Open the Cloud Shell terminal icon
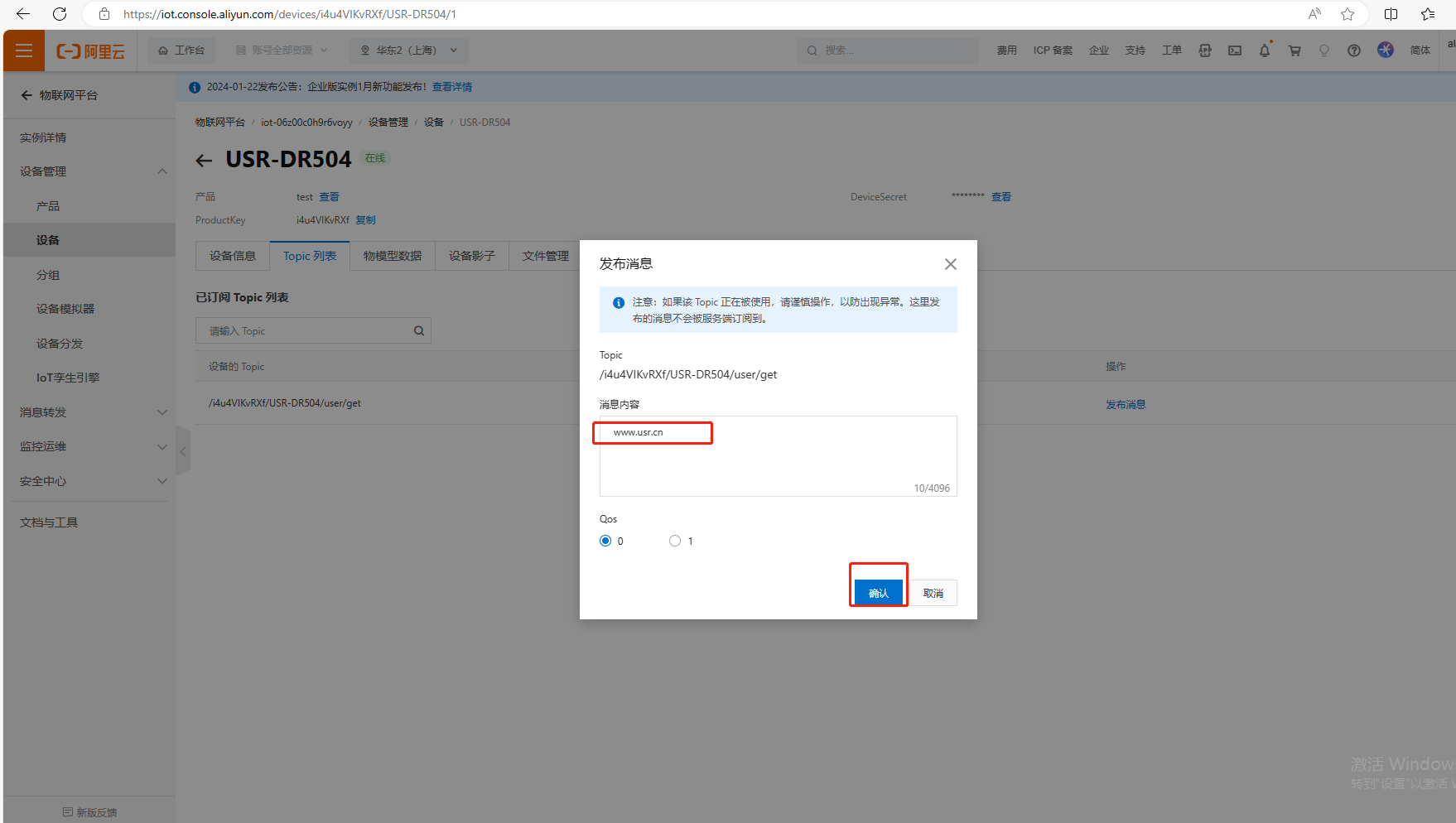The height and width of the screenshot is (823, 1456). click(x=1234, y=51)
